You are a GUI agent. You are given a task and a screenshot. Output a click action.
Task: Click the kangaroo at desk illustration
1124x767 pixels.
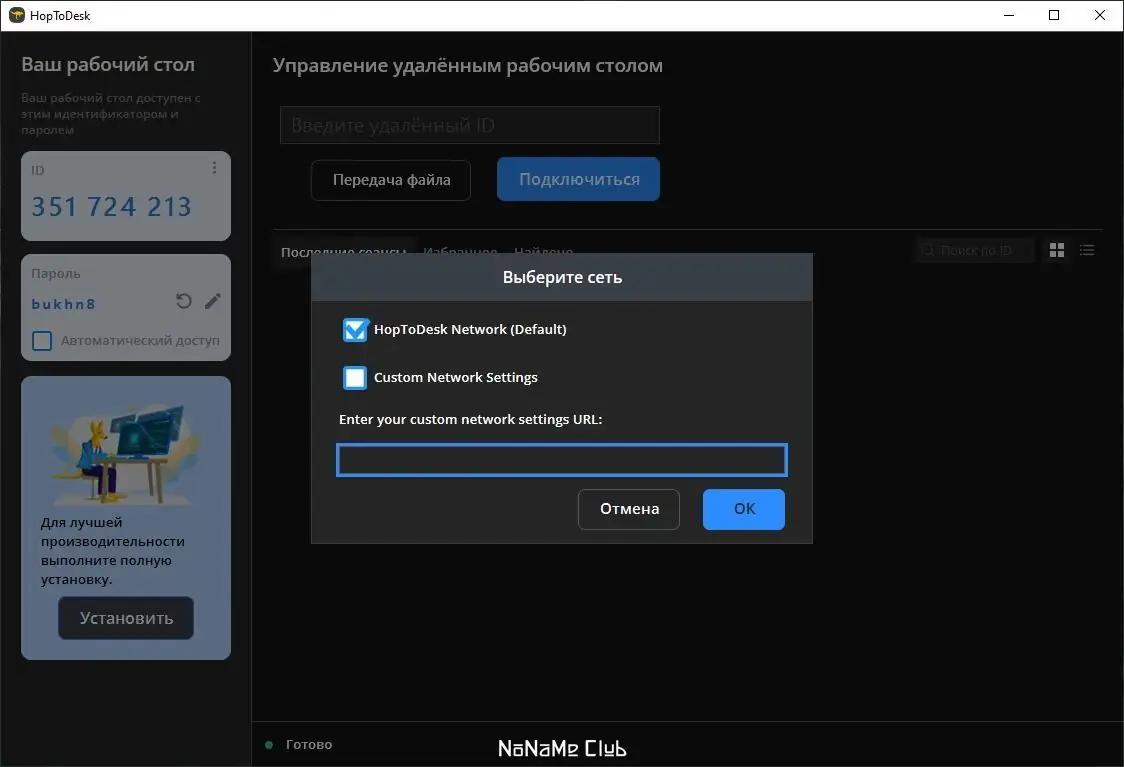(123, 454)
